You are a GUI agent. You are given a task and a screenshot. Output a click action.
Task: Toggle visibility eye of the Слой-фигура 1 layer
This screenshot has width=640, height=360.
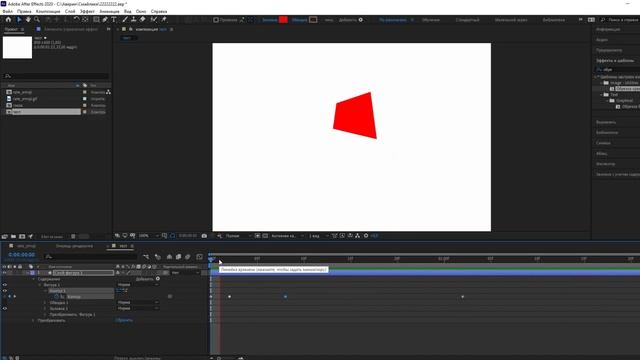5,273
